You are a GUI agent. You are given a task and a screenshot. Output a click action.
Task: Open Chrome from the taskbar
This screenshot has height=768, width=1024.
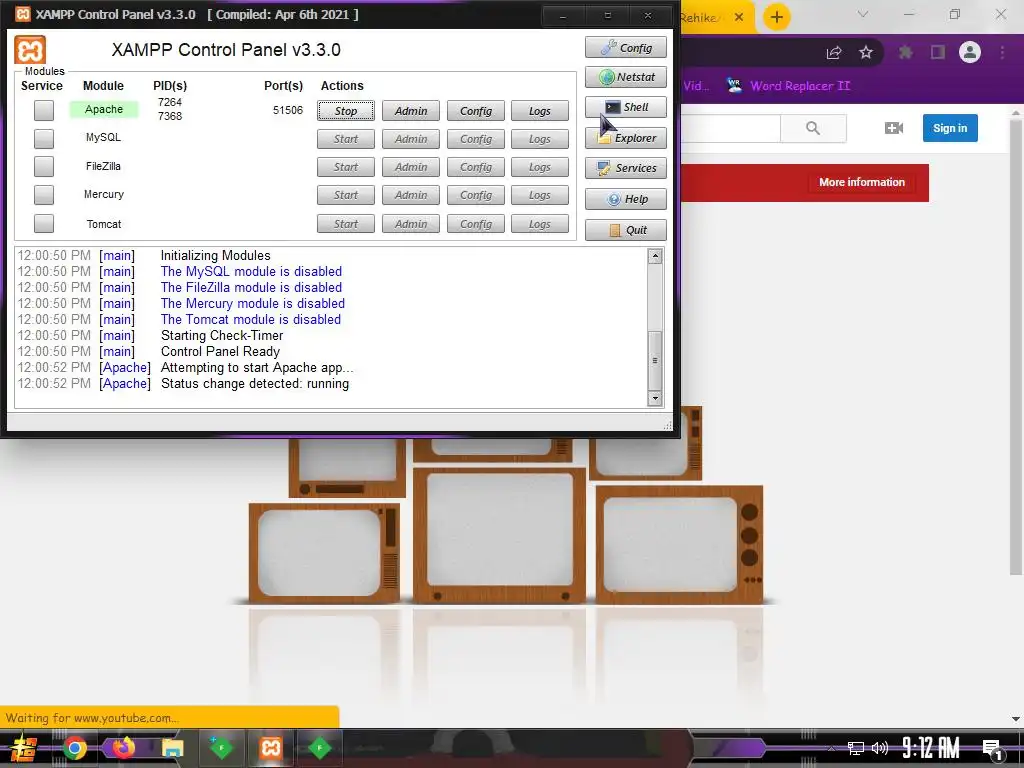tap(74, 748)
